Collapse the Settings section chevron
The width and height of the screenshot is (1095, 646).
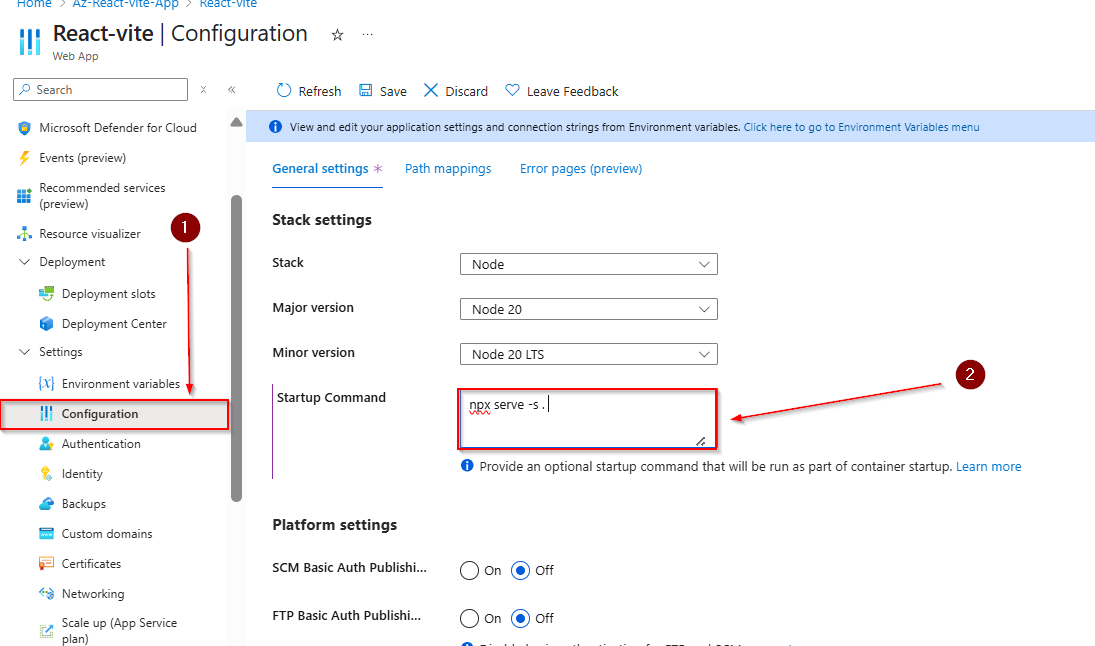point(24,352)
